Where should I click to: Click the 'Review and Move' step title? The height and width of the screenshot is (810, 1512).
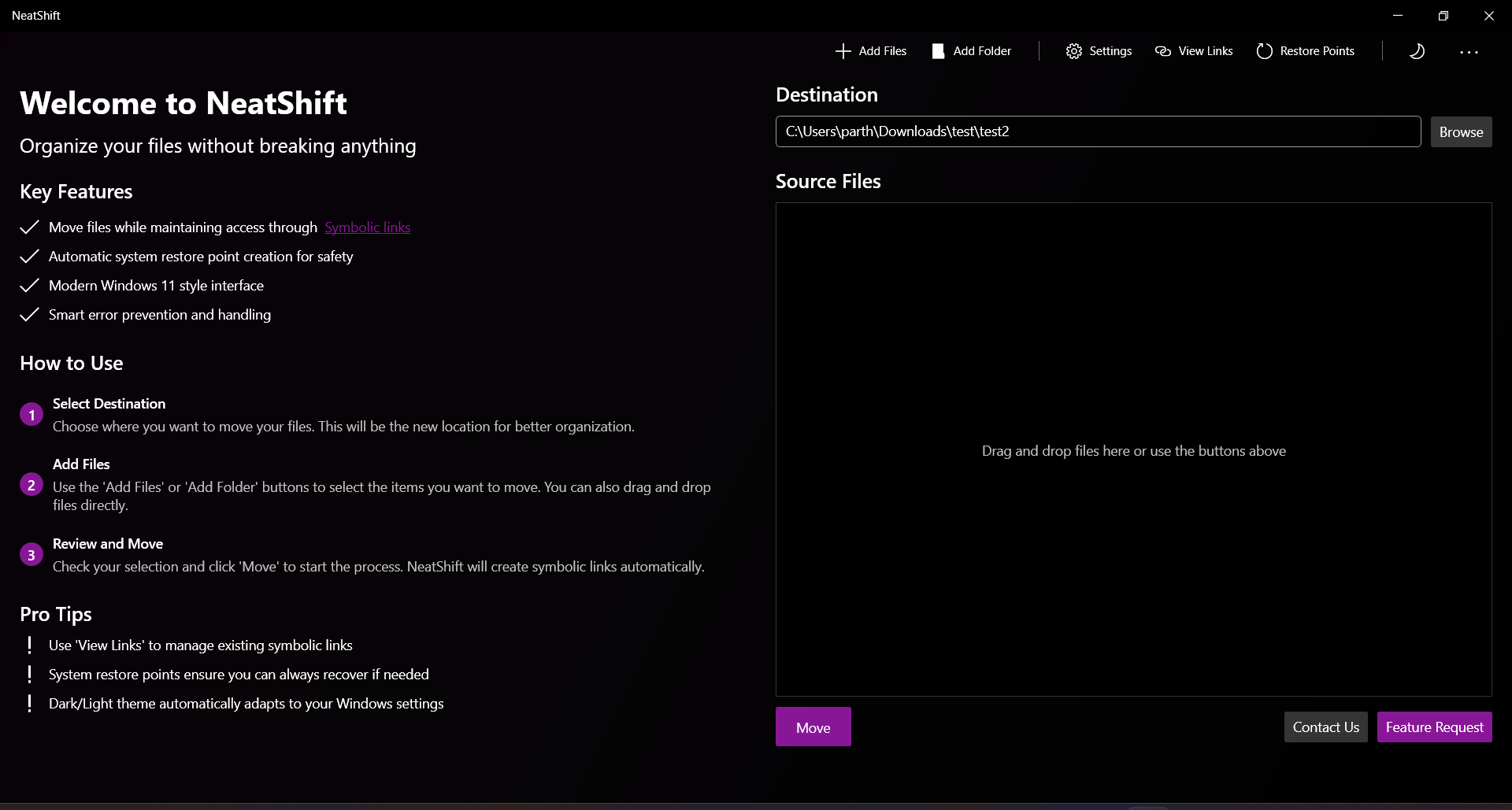pyautogui.click(x=108, y=544)
